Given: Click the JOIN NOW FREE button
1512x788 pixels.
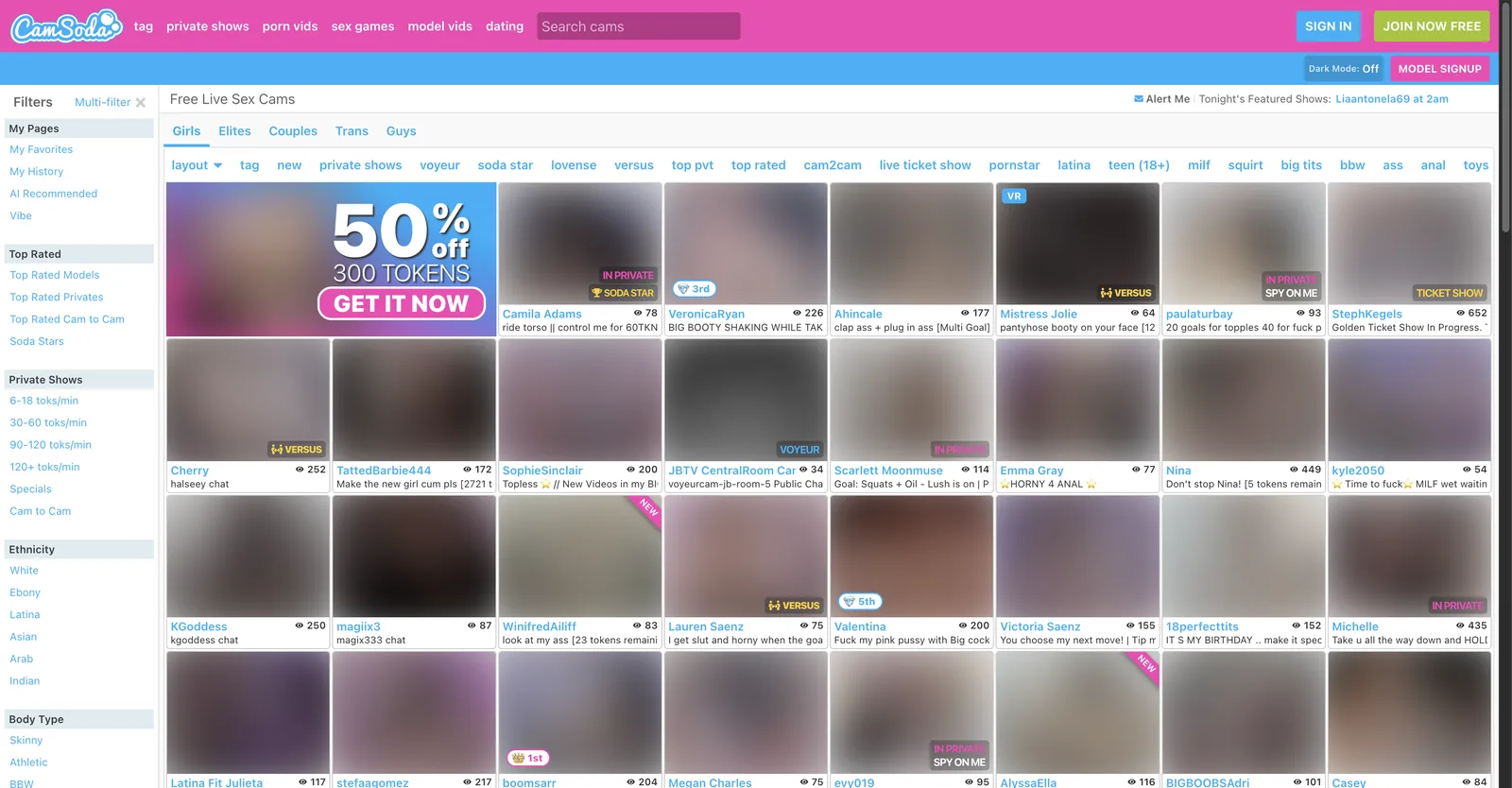Looking at the screenshot, I should point(1432,26).
